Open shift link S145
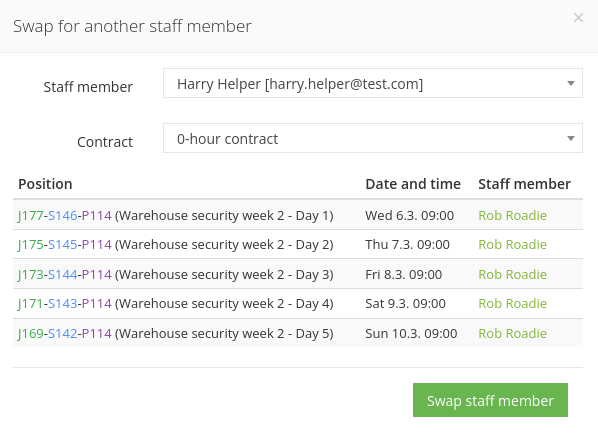Image resolution: width=598 pixels, height=445 pixels. [x=63, y=244]
